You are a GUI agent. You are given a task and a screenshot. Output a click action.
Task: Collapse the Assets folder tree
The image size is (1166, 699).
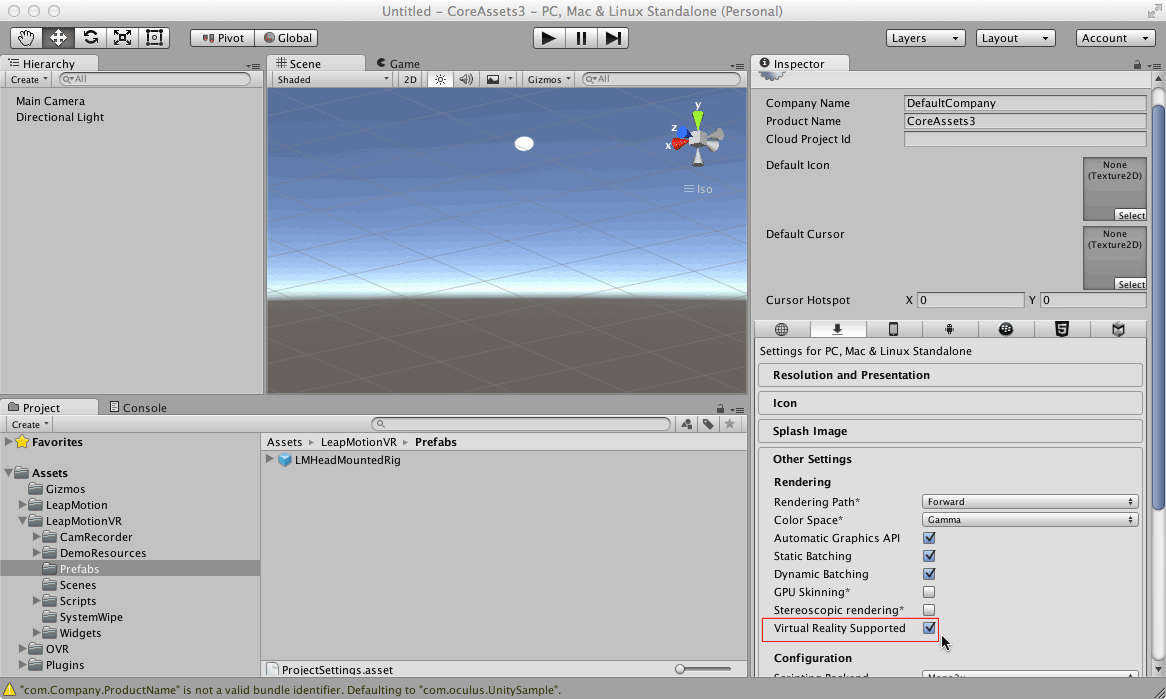click(x=9, y=473)
